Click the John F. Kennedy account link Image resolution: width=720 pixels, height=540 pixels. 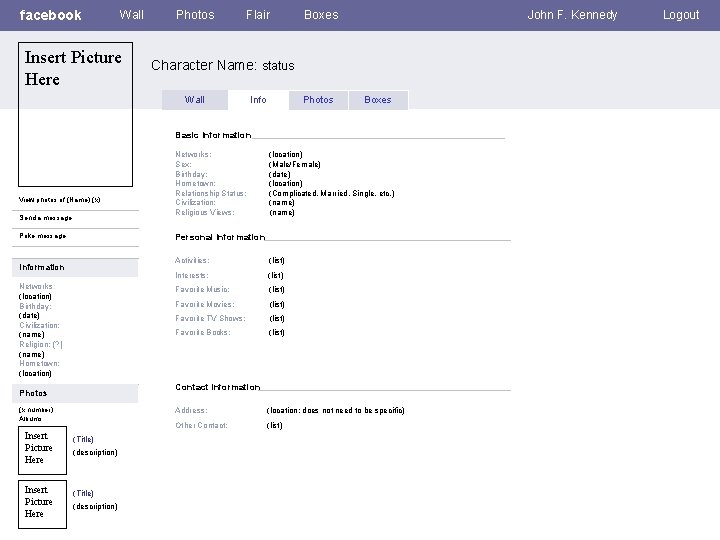tap(572, 15)
